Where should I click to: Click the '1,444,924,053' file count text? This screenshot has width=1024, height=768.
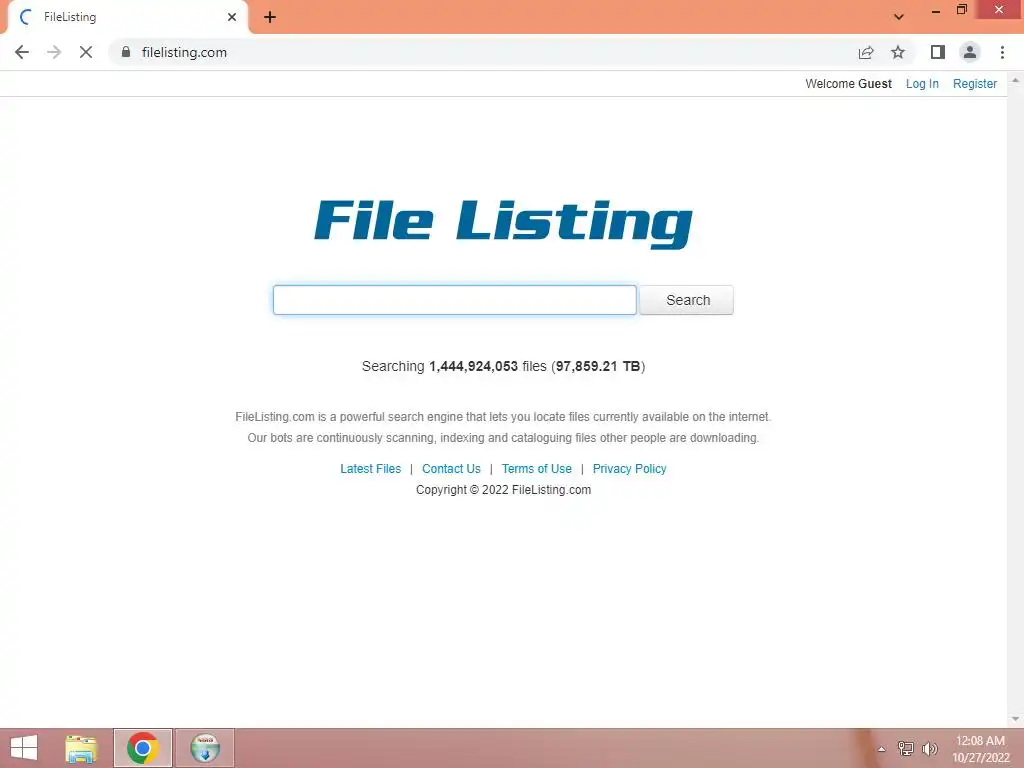[x=473, y=366]
